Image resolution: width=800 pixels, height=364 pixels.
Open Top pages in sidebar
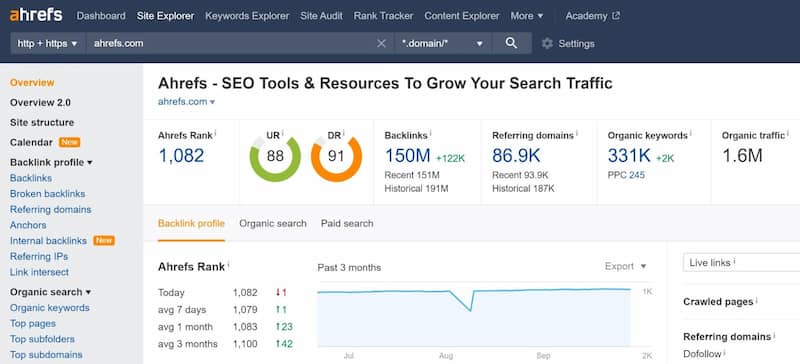point(33,324)
